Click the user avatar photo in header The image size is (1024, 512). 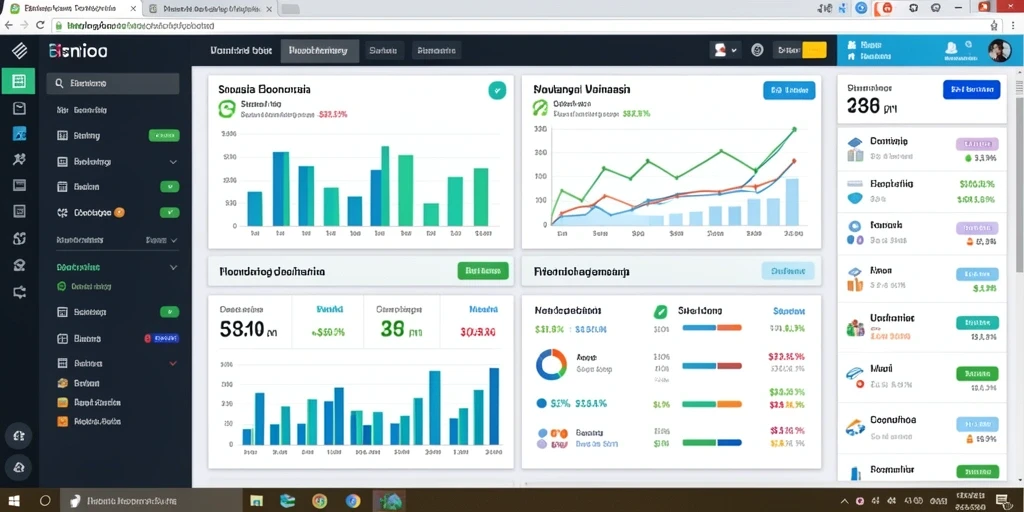click(999, 50)
